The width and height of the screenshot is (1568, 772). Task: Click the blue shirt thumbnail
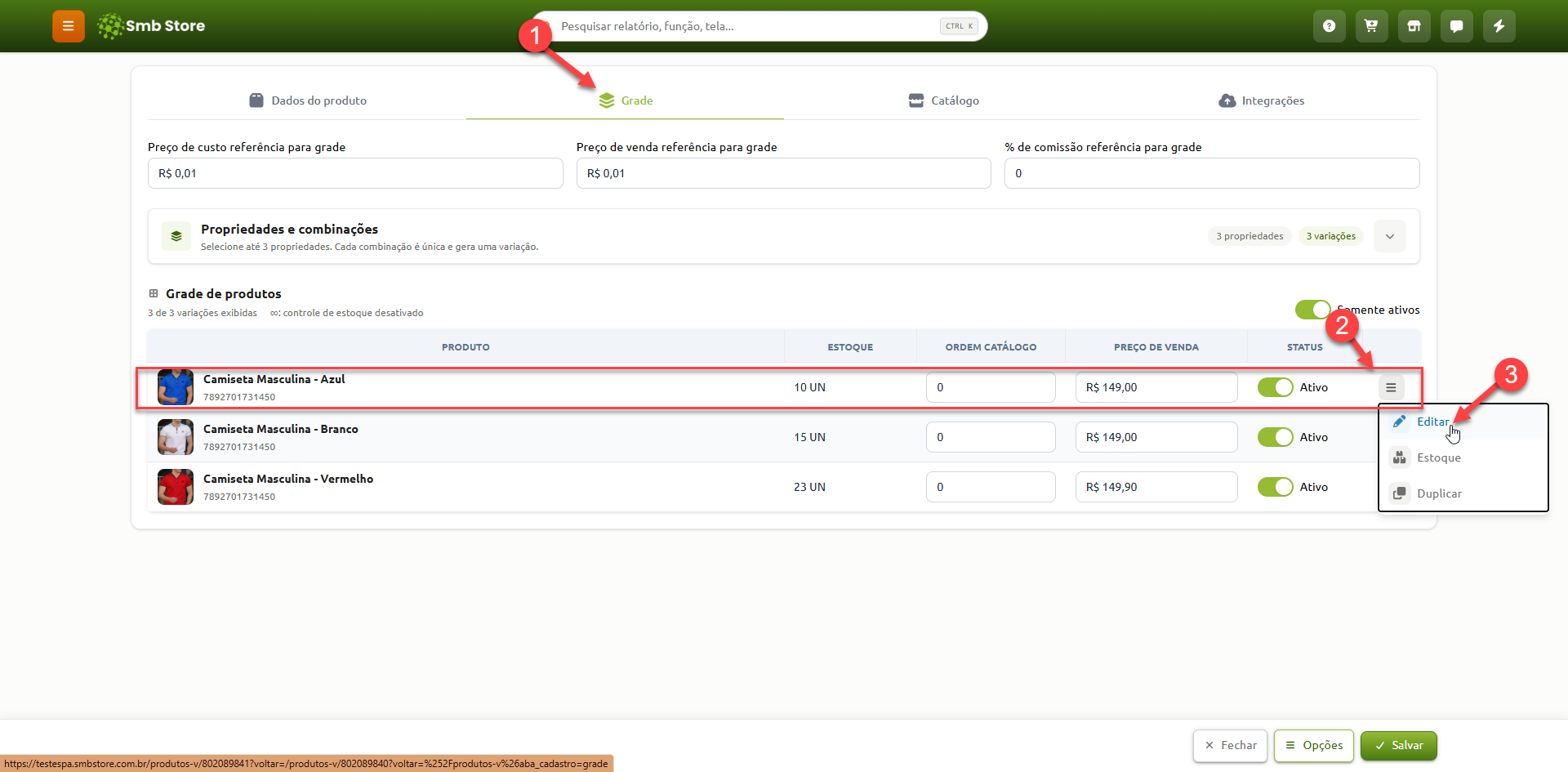click(x=176, y=387)
